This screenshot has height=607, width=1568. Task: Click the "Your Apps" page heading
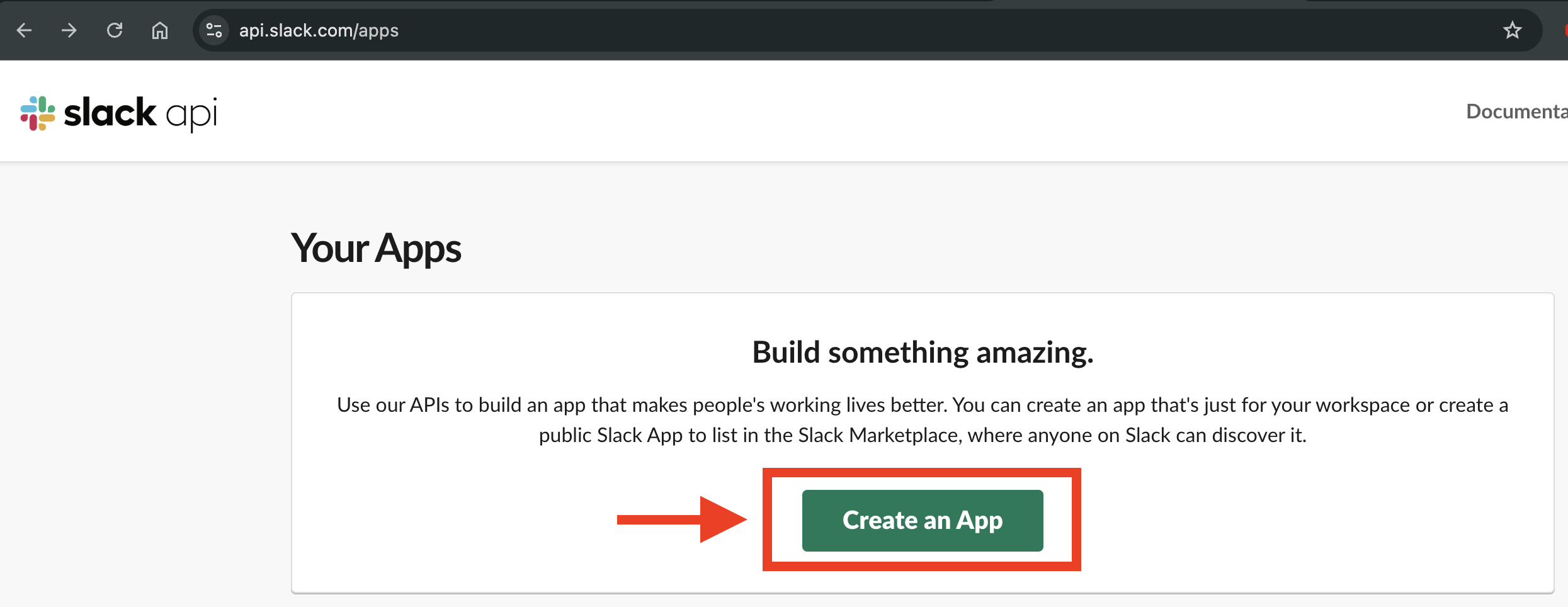tap(376, 248)
